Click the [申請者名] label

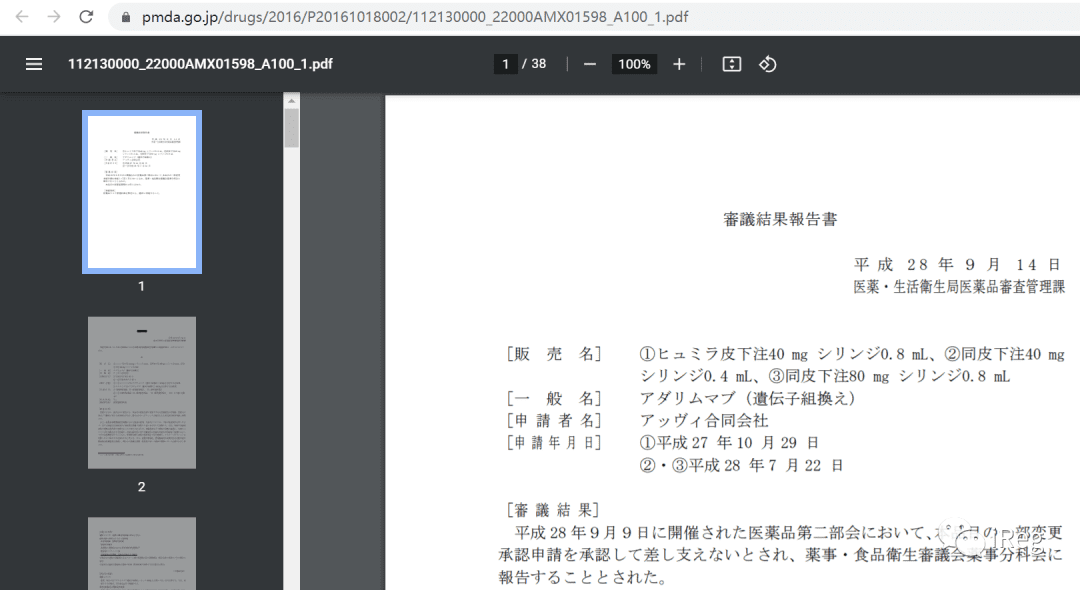(554, 421)
